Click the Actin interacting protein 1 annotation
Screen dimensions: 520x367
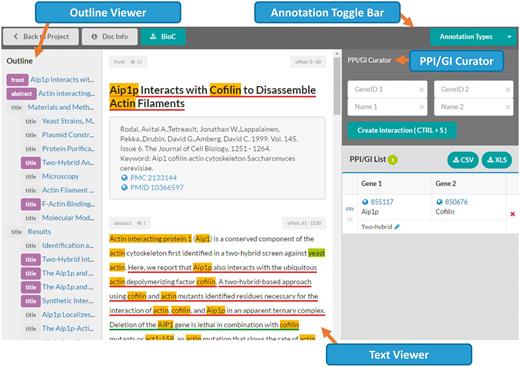pos(151,239)
